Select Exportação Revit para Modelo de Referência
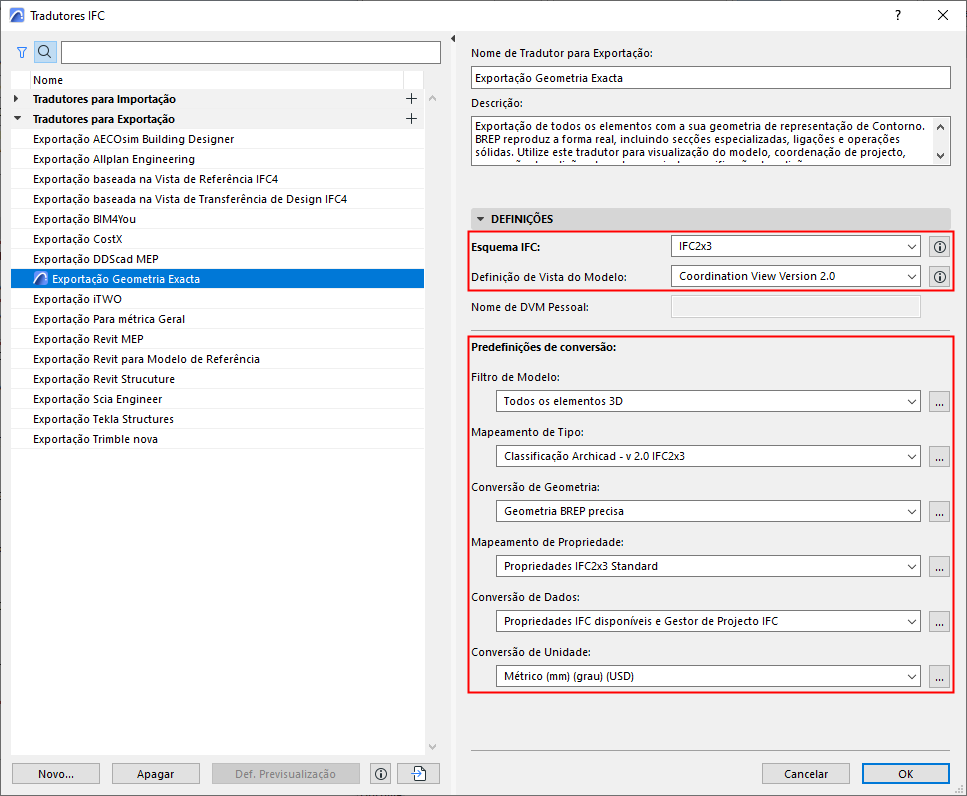The width and height of the screenshot is (967, 796). click(218, 359)
